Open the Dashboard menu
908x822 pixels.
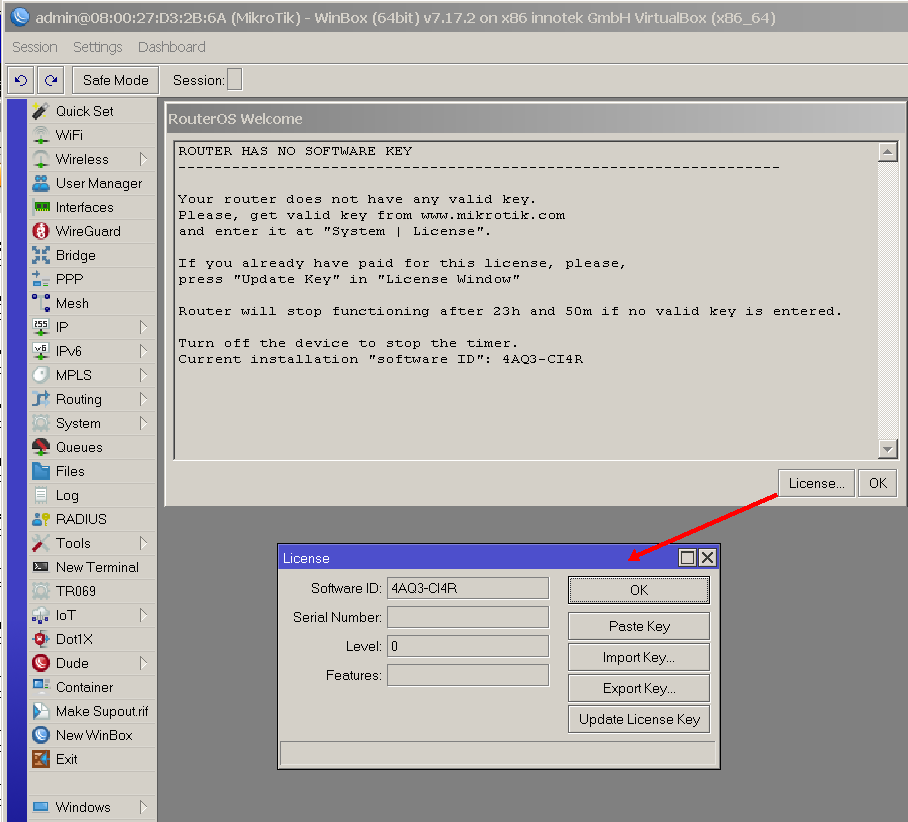171,47
